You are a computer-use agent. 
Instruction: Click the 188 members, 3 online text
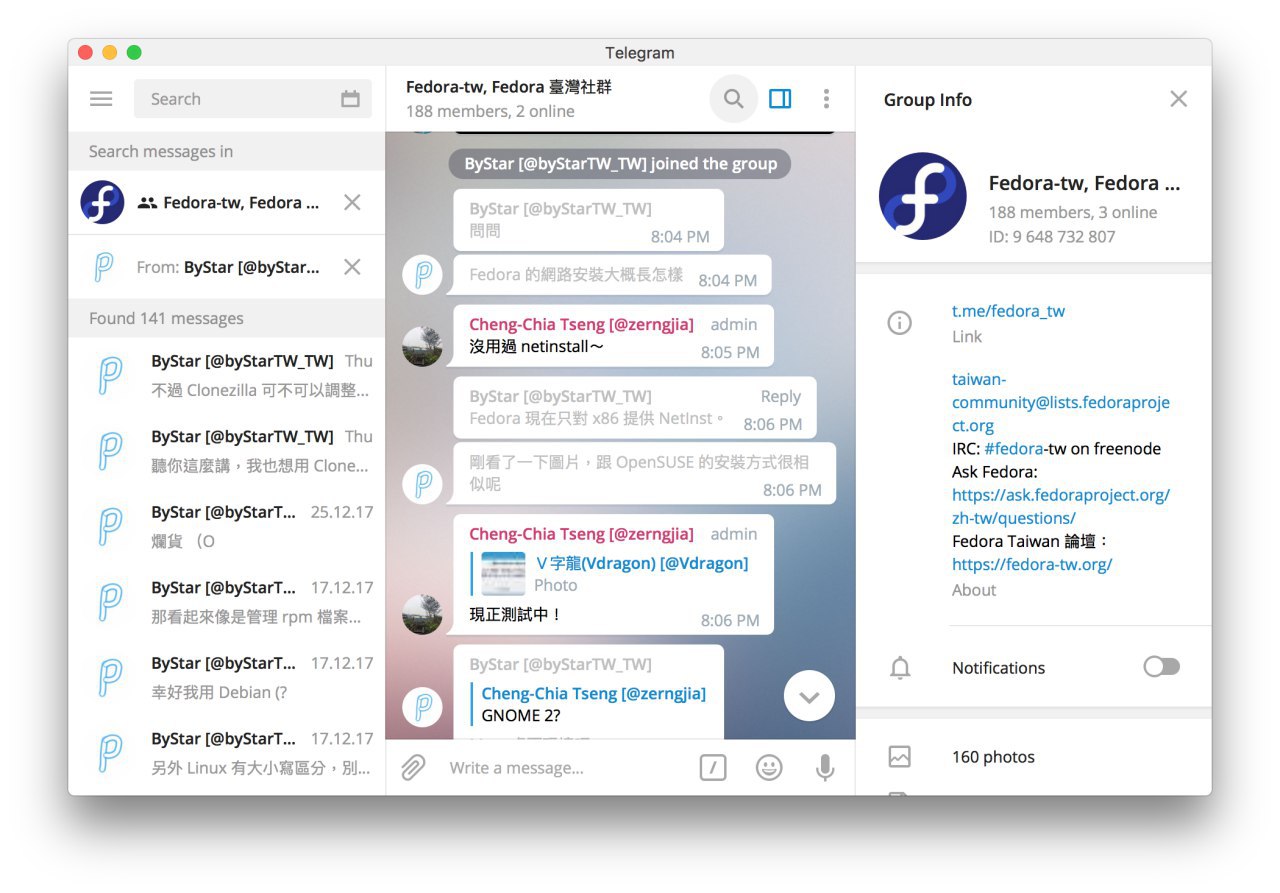[1072, 212]
